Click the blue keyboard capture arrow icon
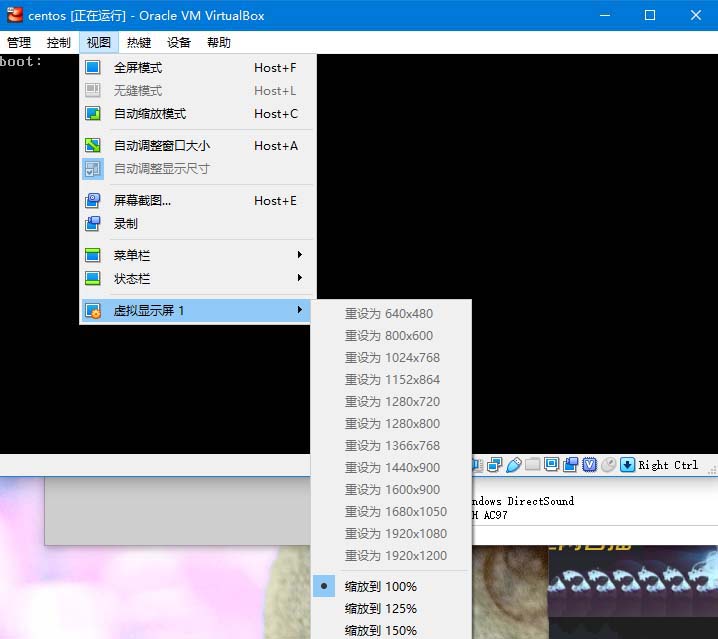Screen dimensions: 718x639 pyautogui.click(x=627, y=465)
